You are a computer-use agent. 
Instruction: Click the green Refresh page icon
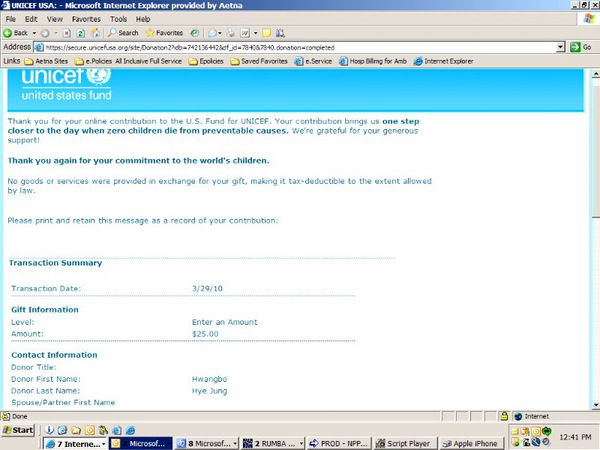point(81,33)
